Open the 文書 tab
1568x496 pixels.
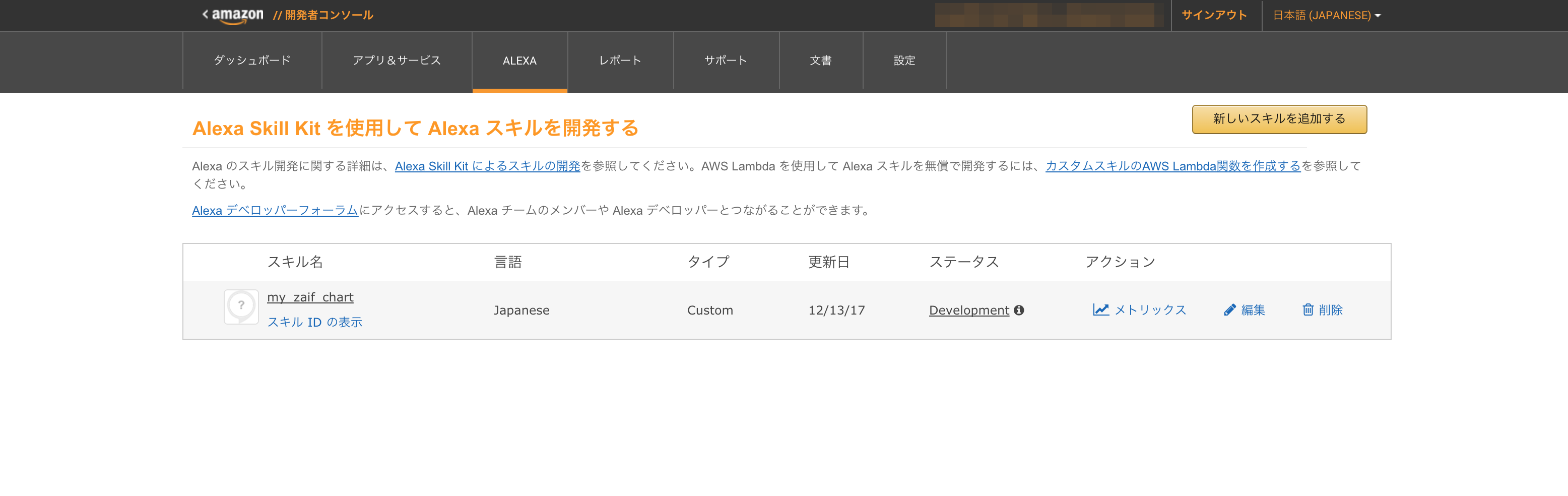pos(821,60)
